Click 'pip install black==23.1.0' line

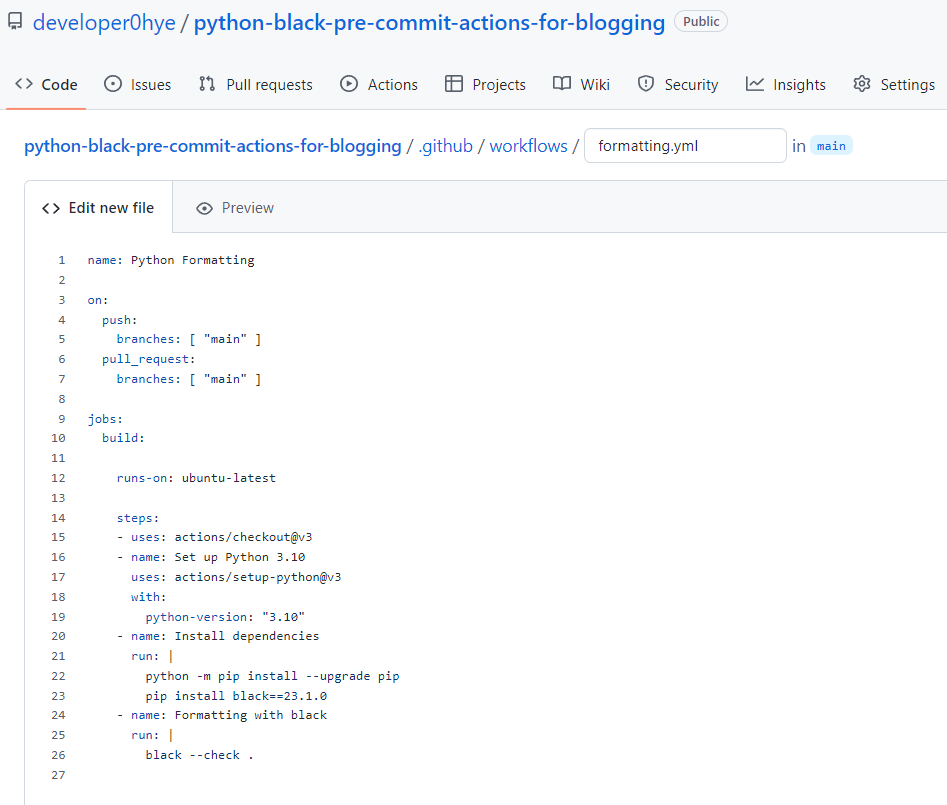pos(236,696)
